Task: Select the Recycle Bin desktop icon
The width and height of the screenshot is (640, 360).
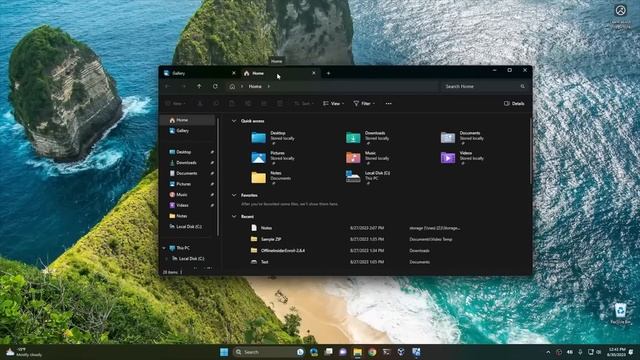Action: (620, 313)
